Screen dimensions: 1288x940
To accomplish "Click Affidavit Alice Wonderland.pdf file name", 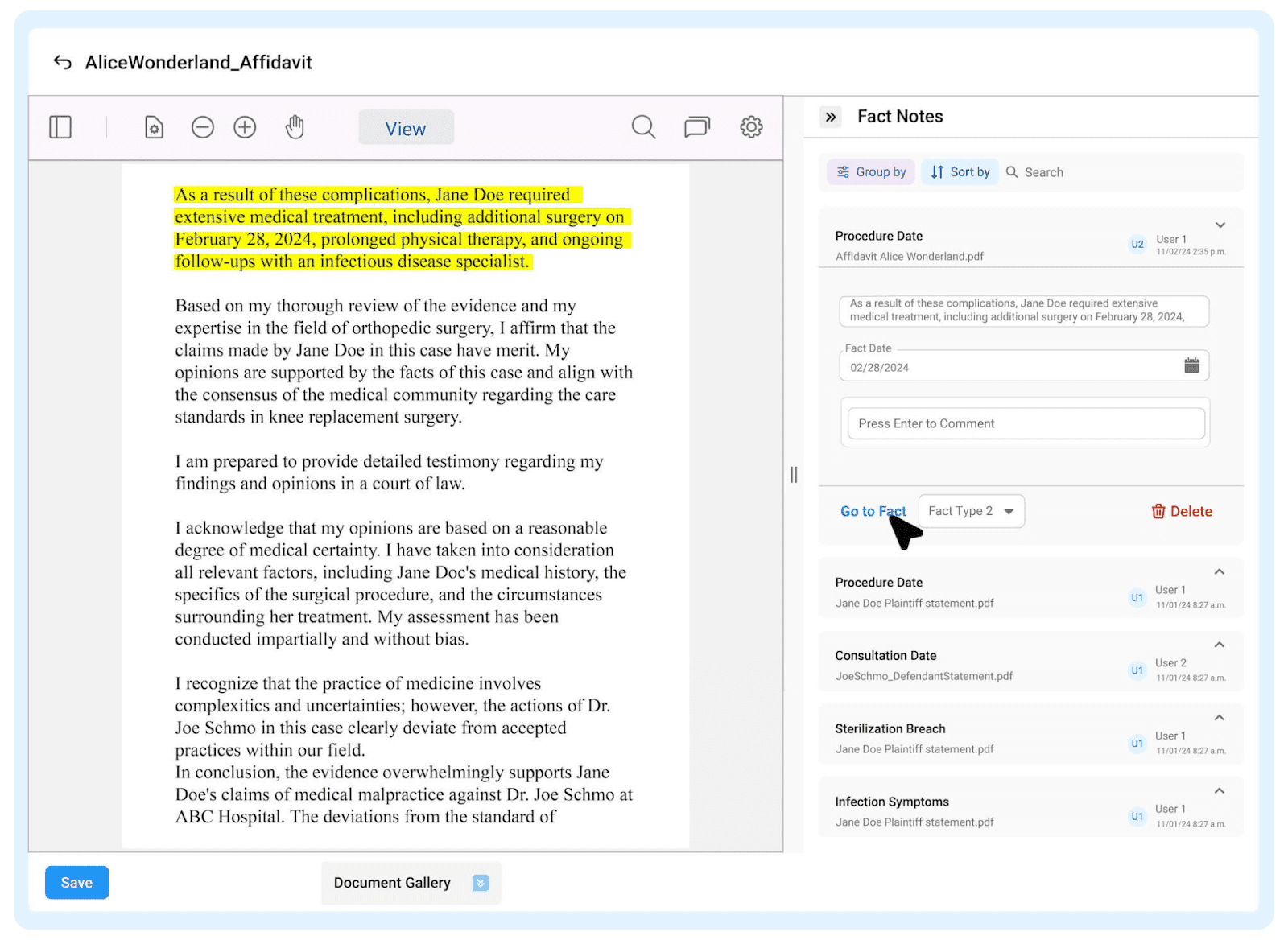I will [910, 257].
